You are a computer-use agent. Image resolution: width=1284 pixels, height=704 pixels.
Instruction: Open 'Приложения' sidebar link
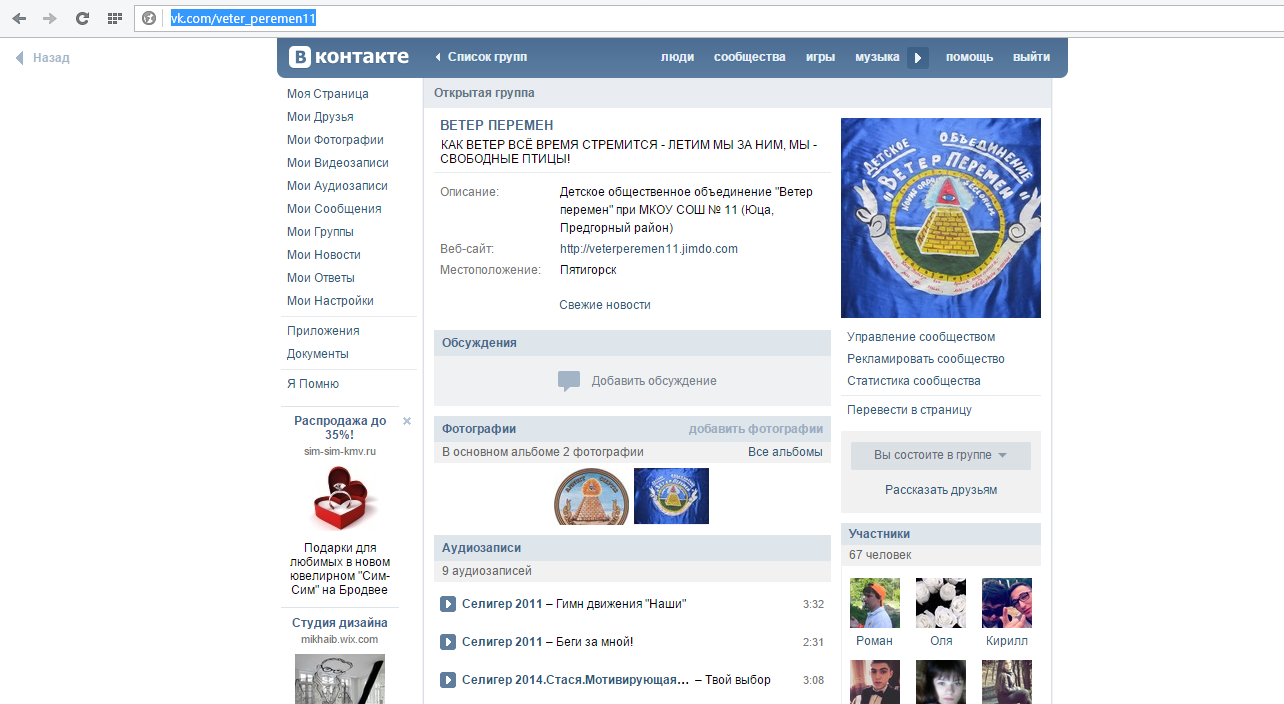[x=323, y=331]
